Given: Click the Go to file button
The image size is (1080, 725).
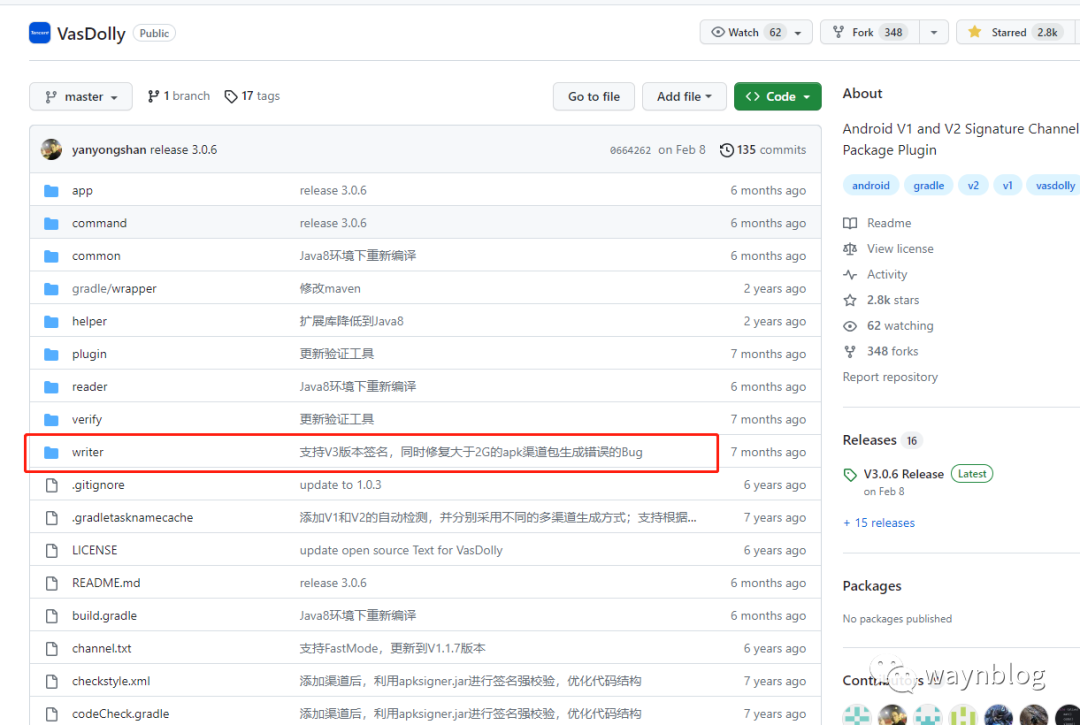Looking at the screenshot, I should (594, 96).
